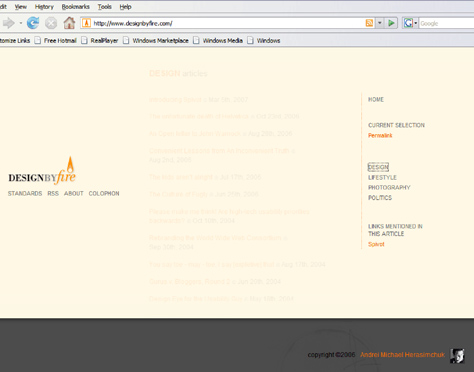Click the CURRENT SELECTION sidebar label
The height and width of the screenshot is (372, 474).
coord(396,125)
